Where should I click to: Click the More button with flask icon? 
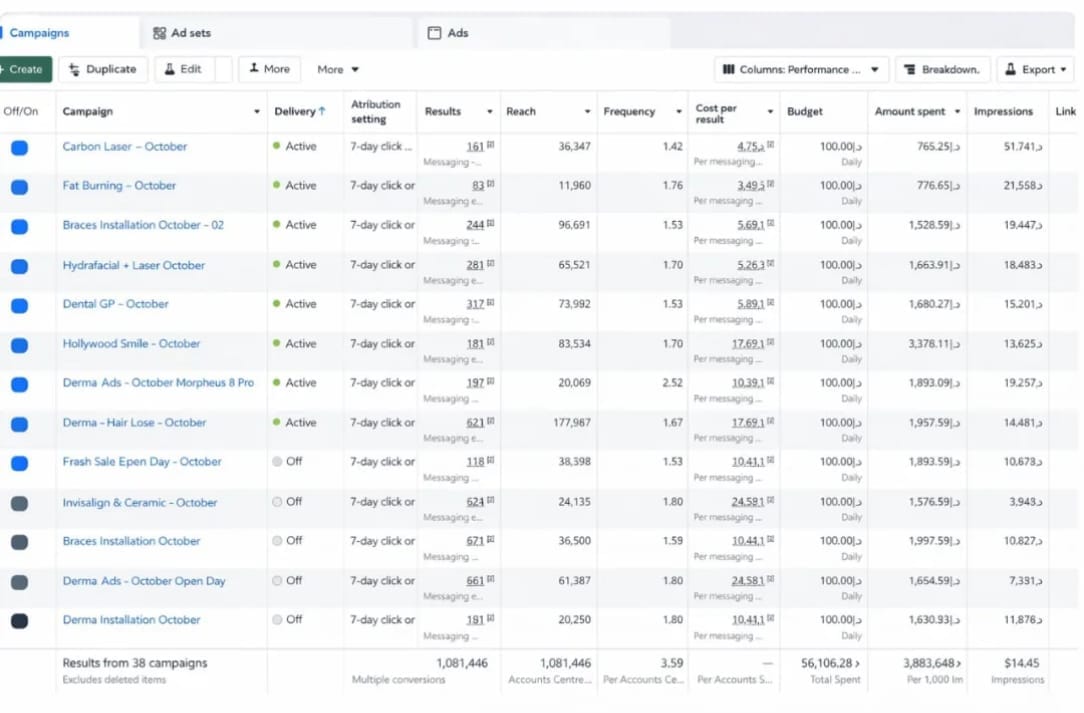(270, 69)
